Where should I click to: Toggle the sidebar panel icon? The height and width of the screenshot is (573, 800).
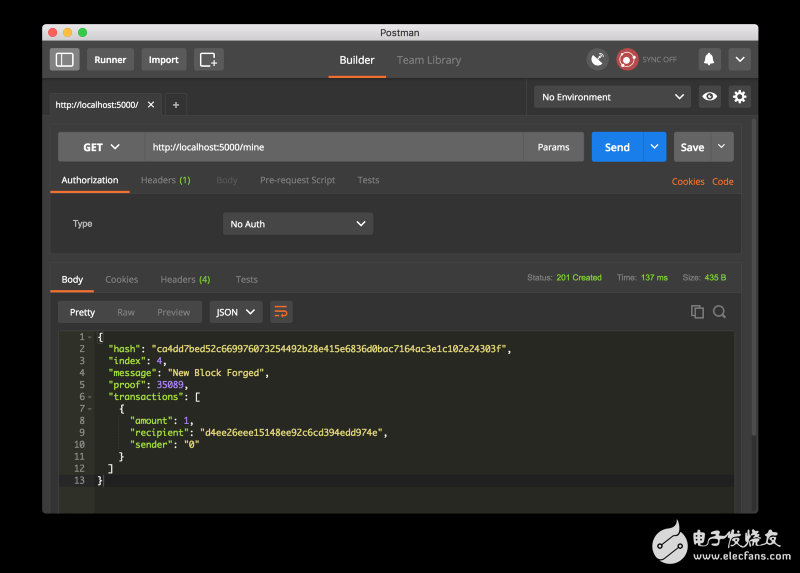coord(64,60)
